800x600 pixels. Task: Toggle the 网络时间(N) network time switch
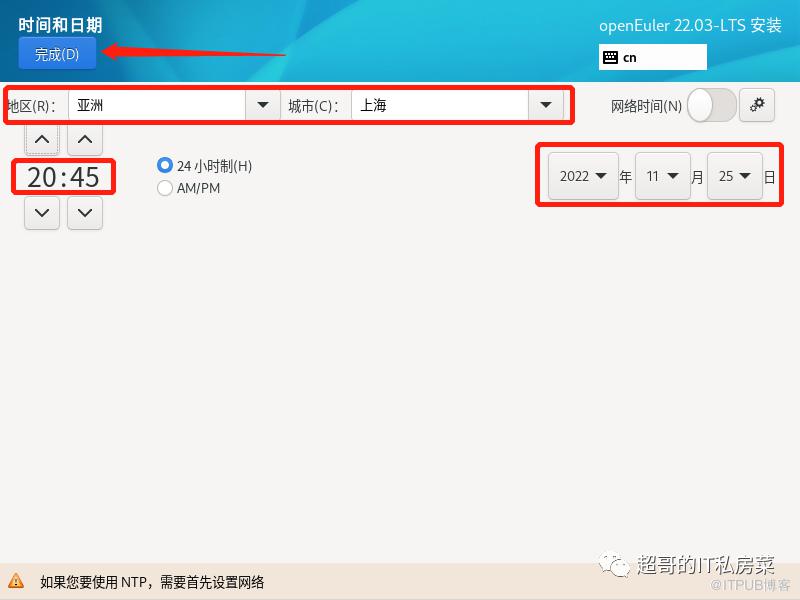(x=711, y=106)
